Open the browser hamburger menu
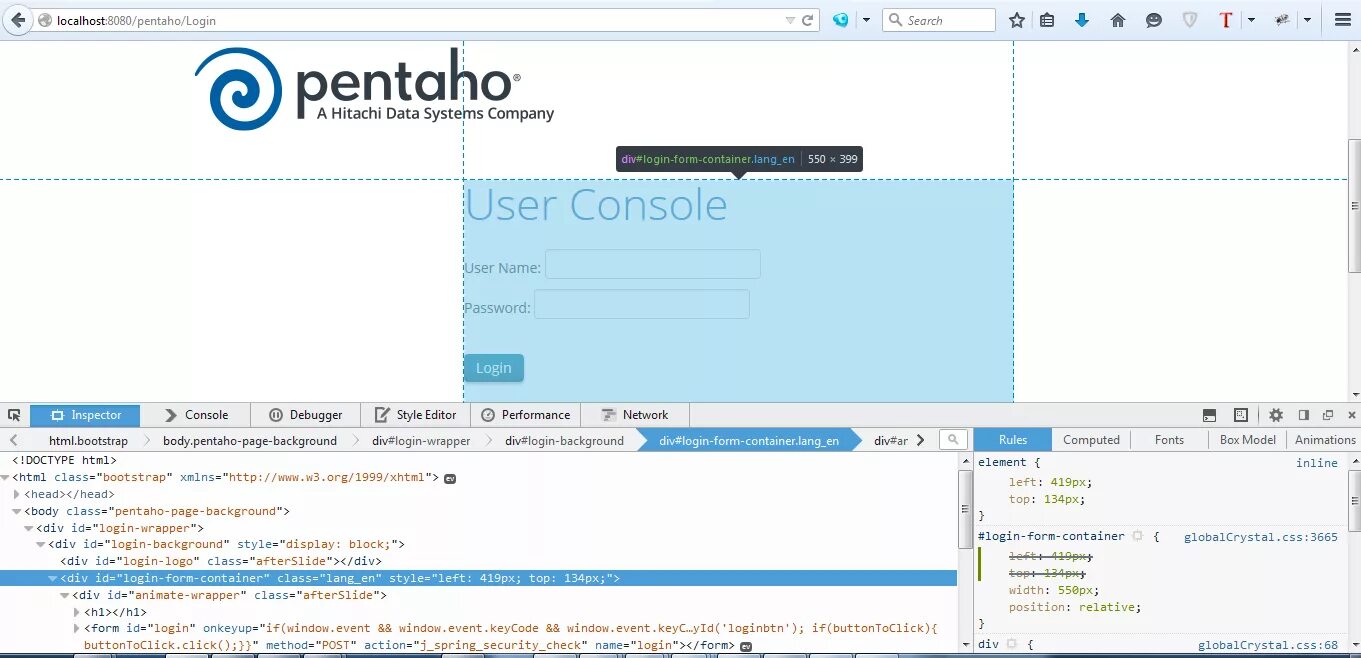Screen dimensions: 1361x658 [x=1343, y=20]
